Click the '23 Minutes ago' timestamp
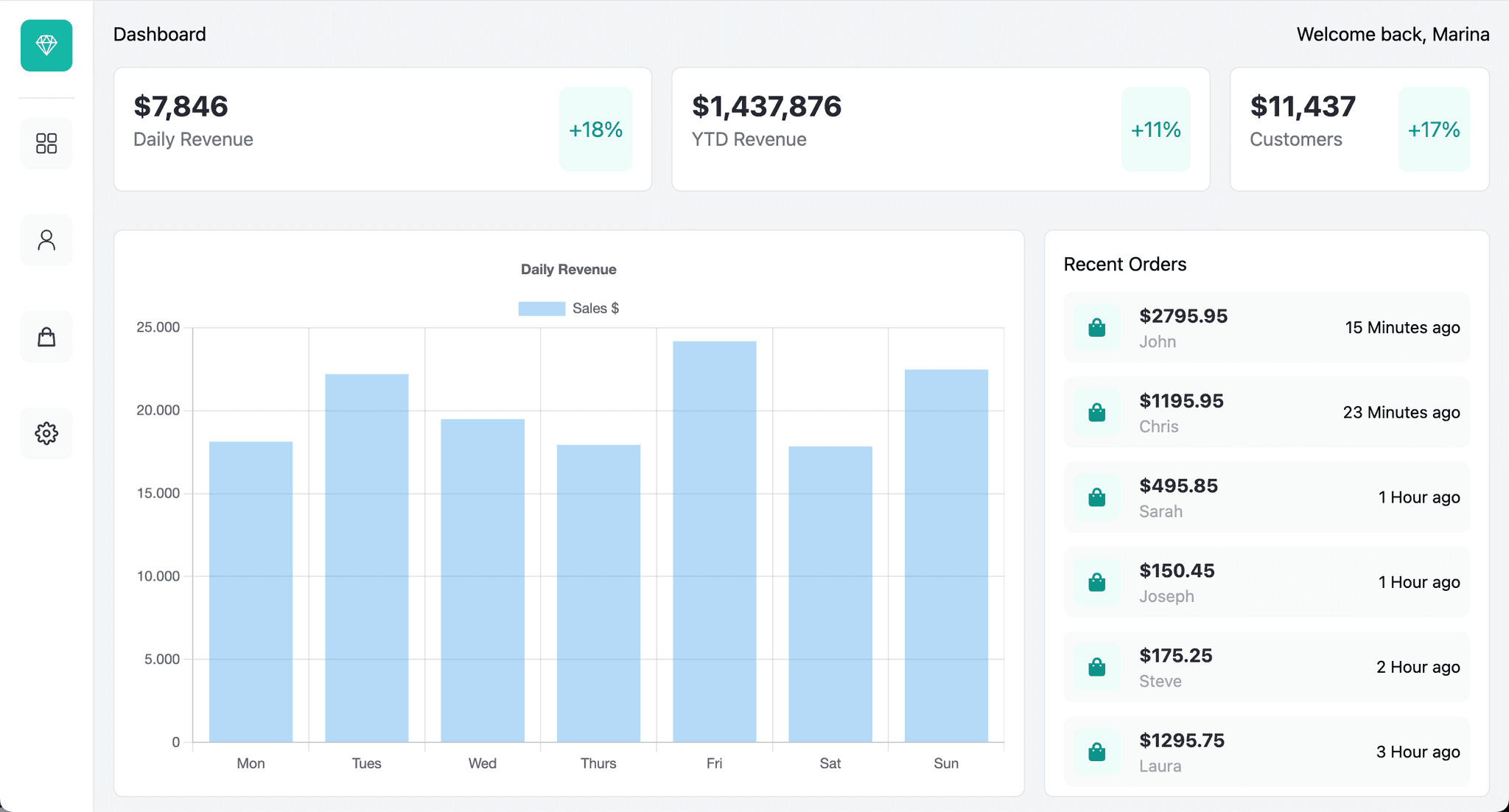The width and height of the screenshot is (1509, 812). point(1401,413)
